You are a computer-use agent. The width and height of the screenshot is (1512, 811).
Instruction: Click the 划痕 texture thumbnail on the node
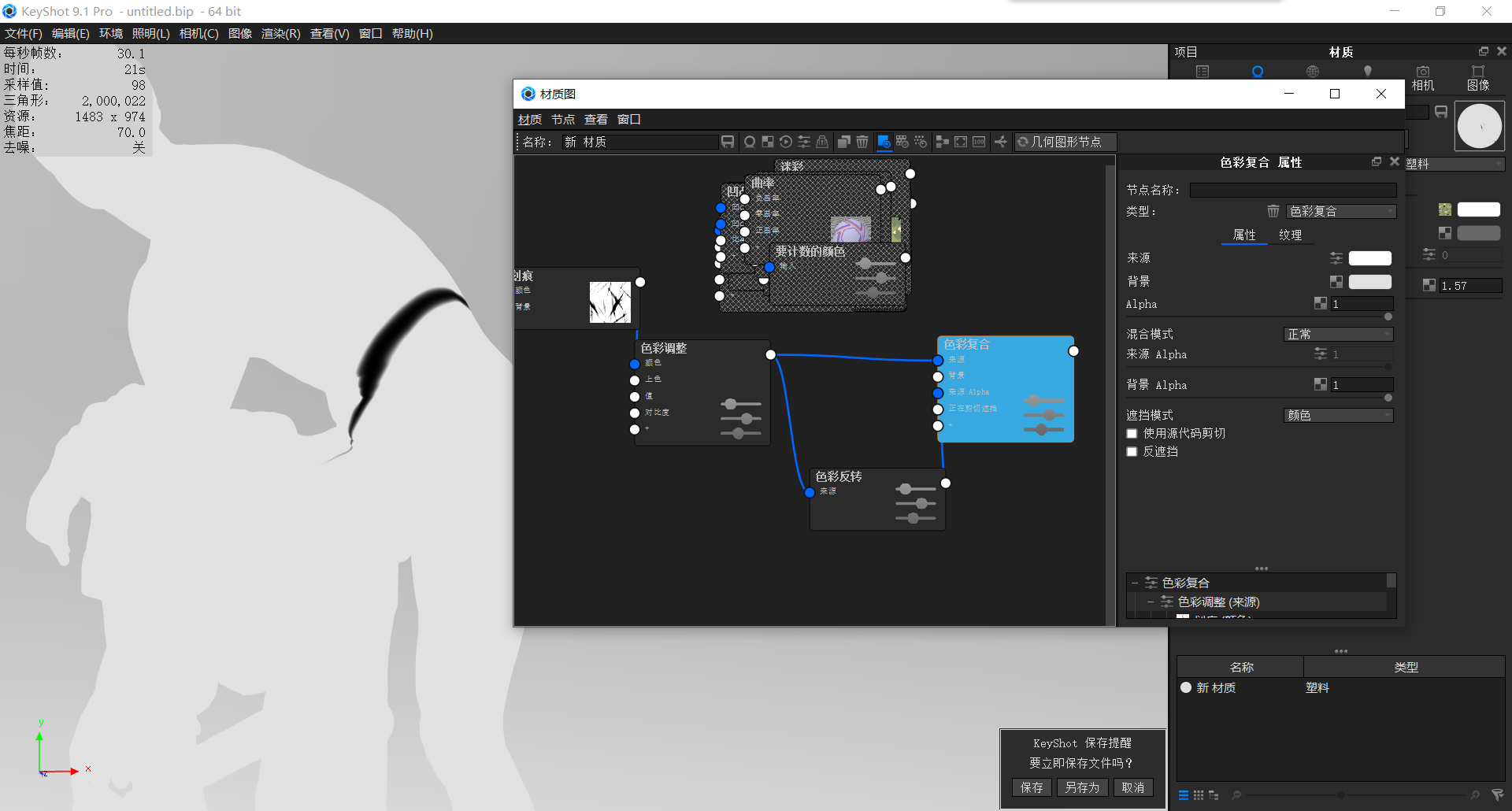point(610,302)
